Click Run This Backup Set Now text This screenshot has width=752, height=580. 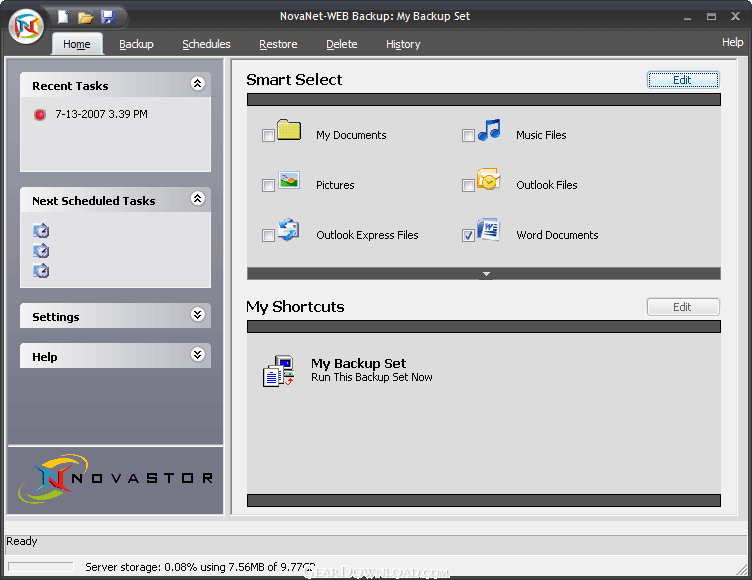372,378
